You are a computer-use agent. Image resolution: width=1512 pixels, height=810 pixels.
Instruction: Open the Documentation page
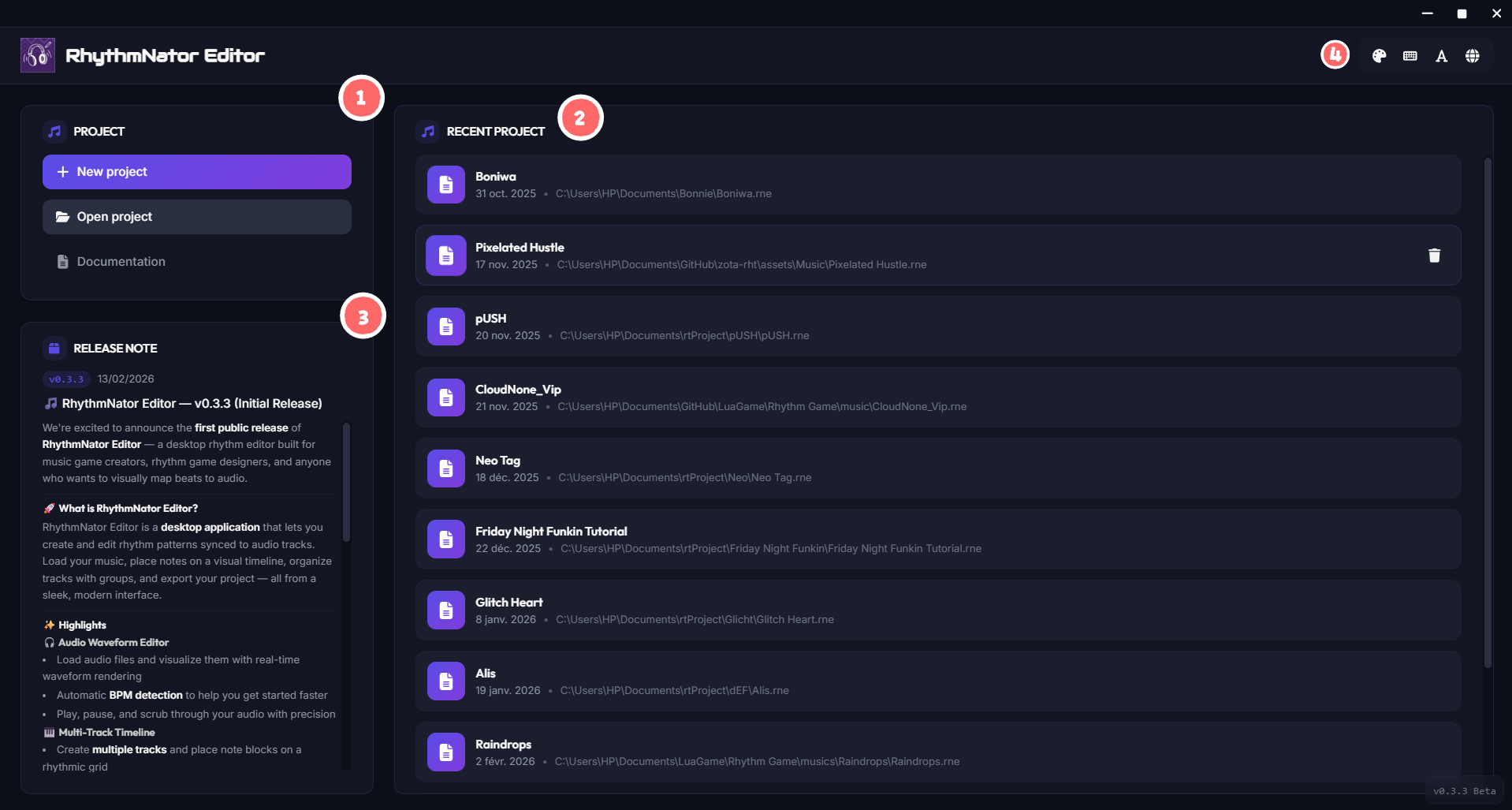point(120,261)
